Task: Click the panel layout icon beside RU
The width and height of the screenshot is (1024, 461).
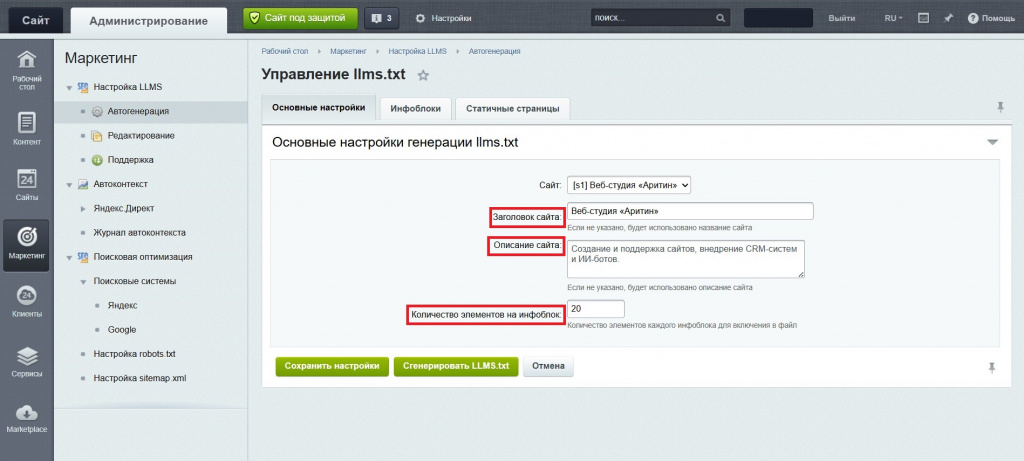Action: click(923, 18)
